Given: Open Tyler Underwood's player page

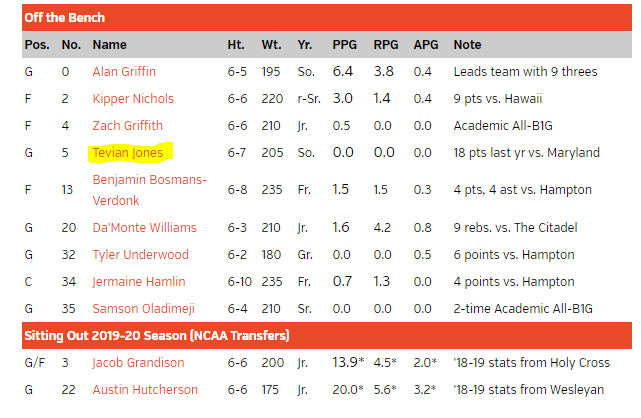Looking at the screenshot, I should click(x=139, y=255).
